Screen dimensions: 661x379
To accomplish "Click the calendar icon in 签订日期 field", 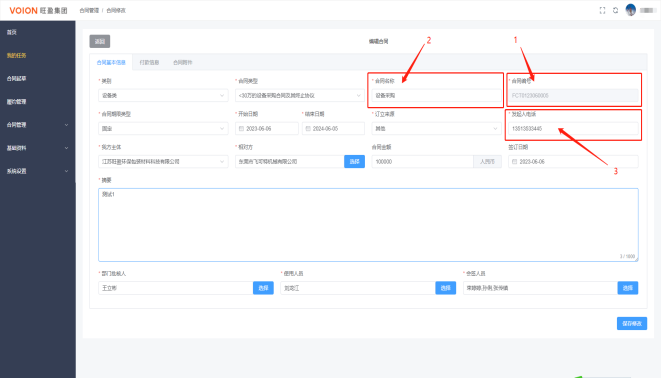I will (x=514, y=162).
